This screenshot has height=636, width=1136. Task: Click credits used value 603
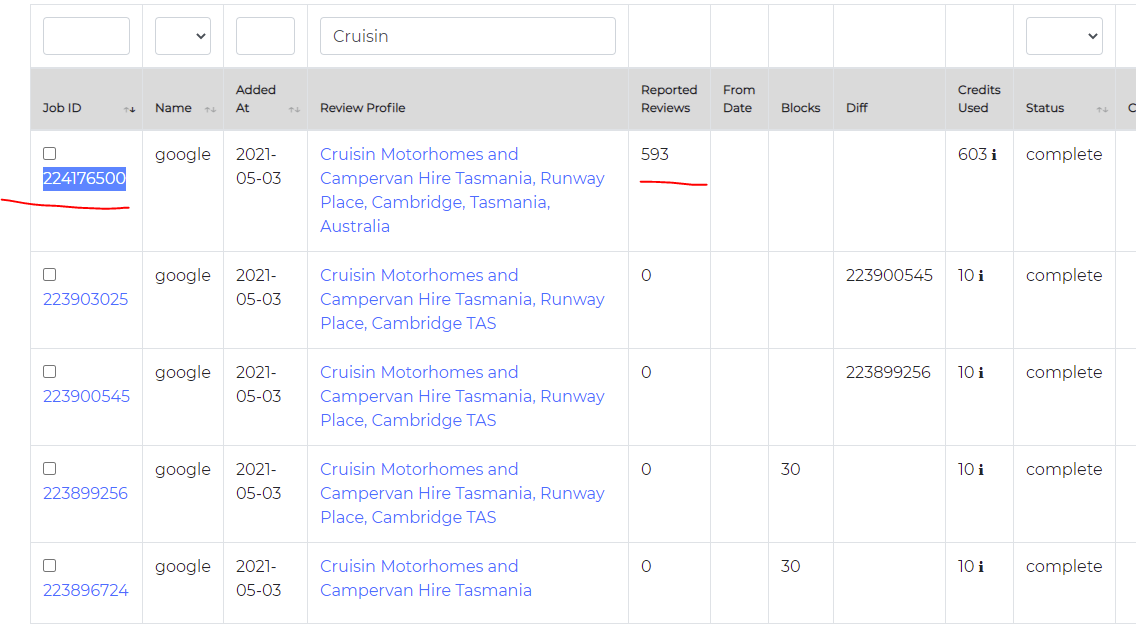972,154
